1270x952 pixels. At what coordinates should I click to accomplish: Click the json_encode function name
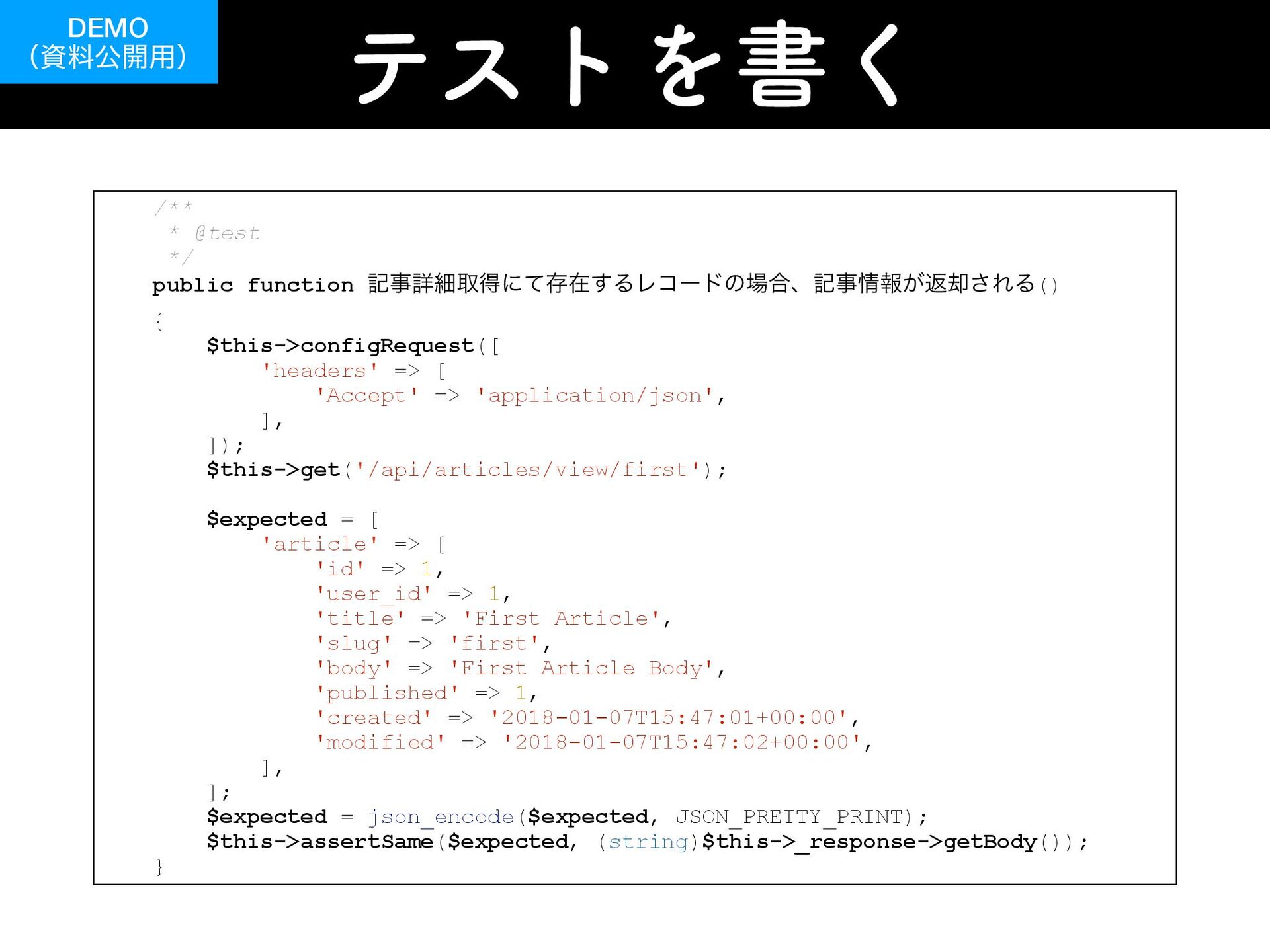click(x=441, y=817)
